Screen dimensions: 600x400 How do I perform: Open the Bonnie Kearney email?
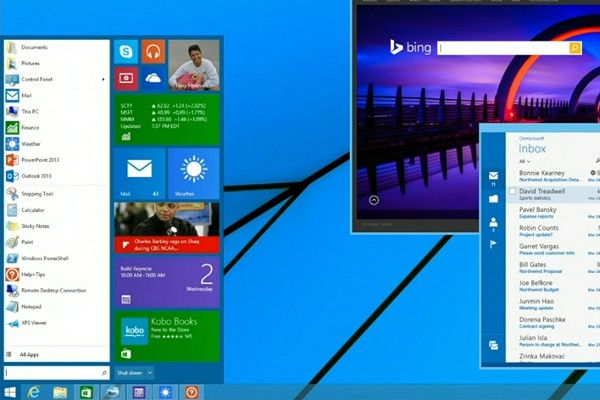coord(553,176)
